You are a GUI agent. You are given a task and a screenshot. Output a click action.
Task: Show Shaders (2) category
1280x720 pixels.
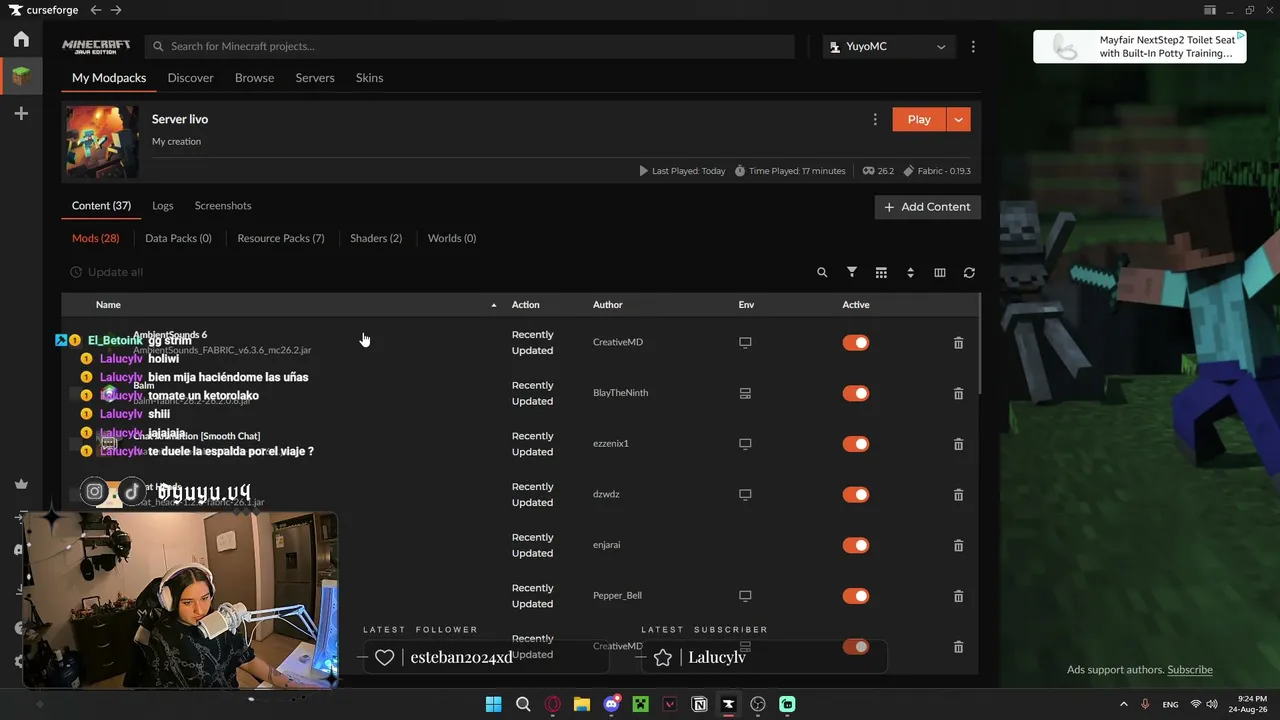(x=376, y=238)
